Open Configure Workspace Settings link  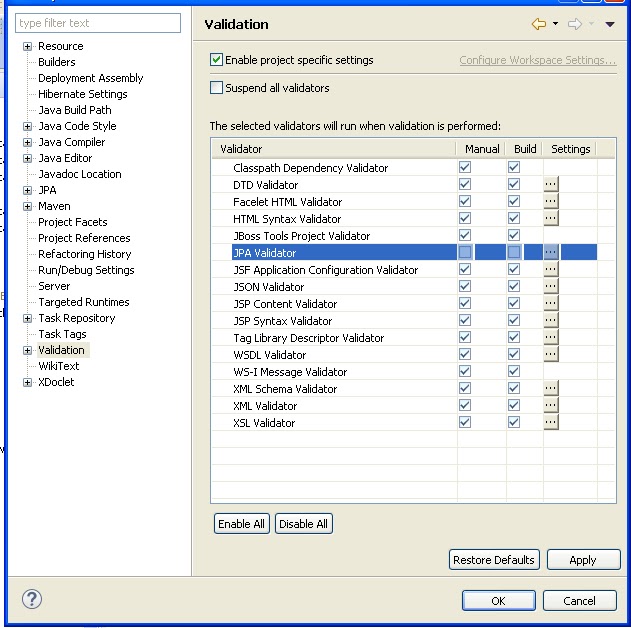(x=537, y=60)
